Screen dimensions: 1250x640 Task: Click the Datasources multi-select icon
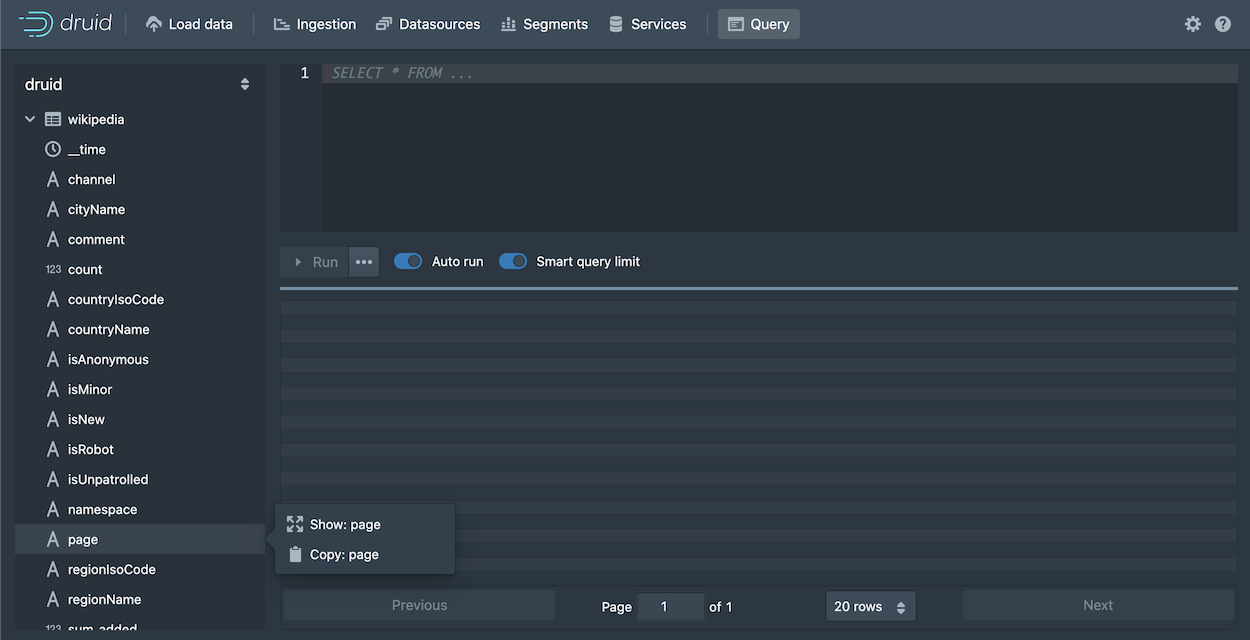tap(384, 24)
